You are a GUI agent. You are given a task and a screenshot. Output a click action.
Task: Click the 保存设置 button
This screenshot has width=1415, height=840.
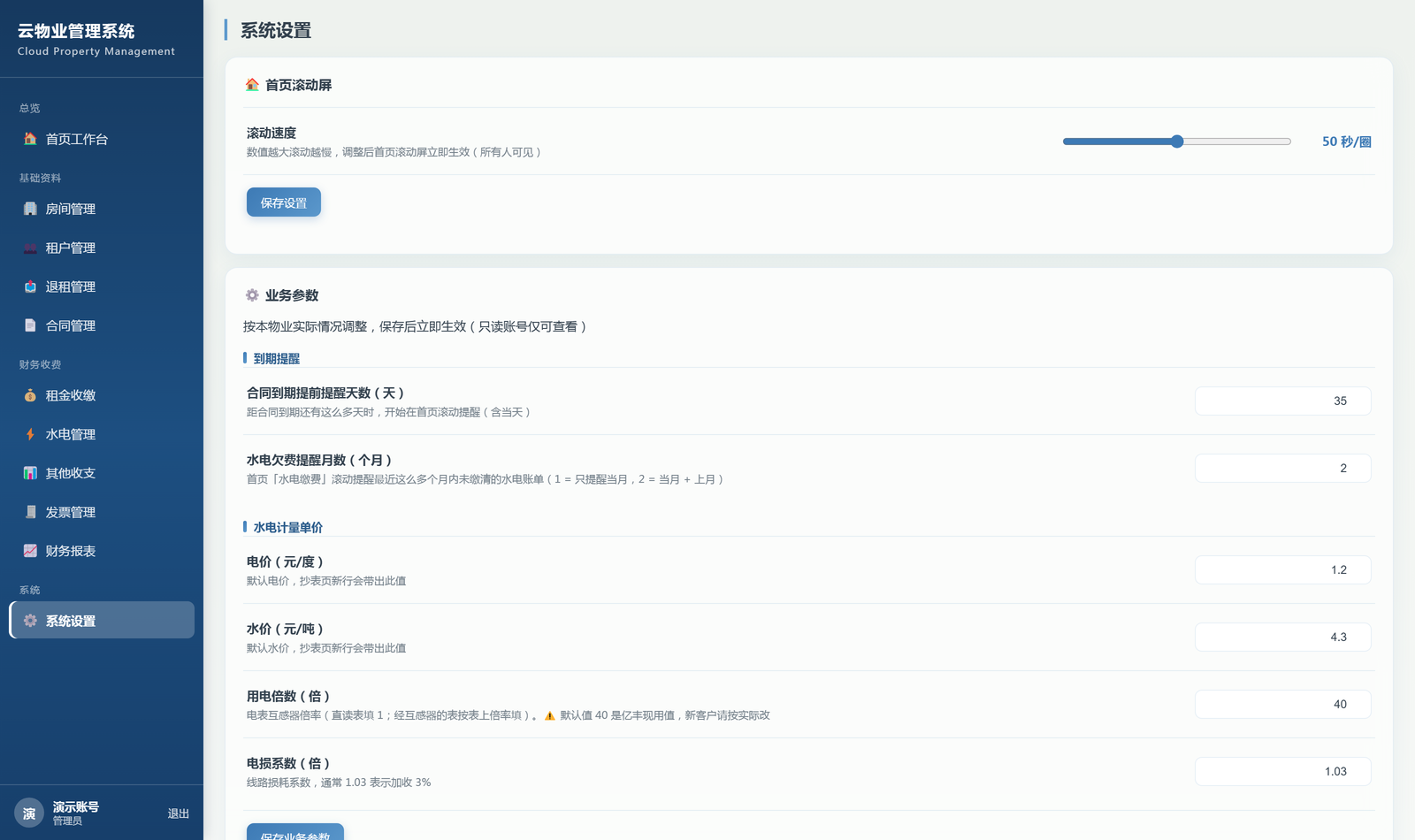284,202
